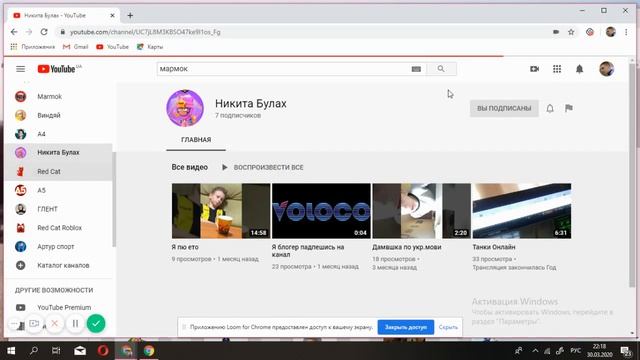The width and height of the screenshot is (640, 360).
Task: Open the Танки Онлайн video thumbnail
Action: click(x=522, y=211)
